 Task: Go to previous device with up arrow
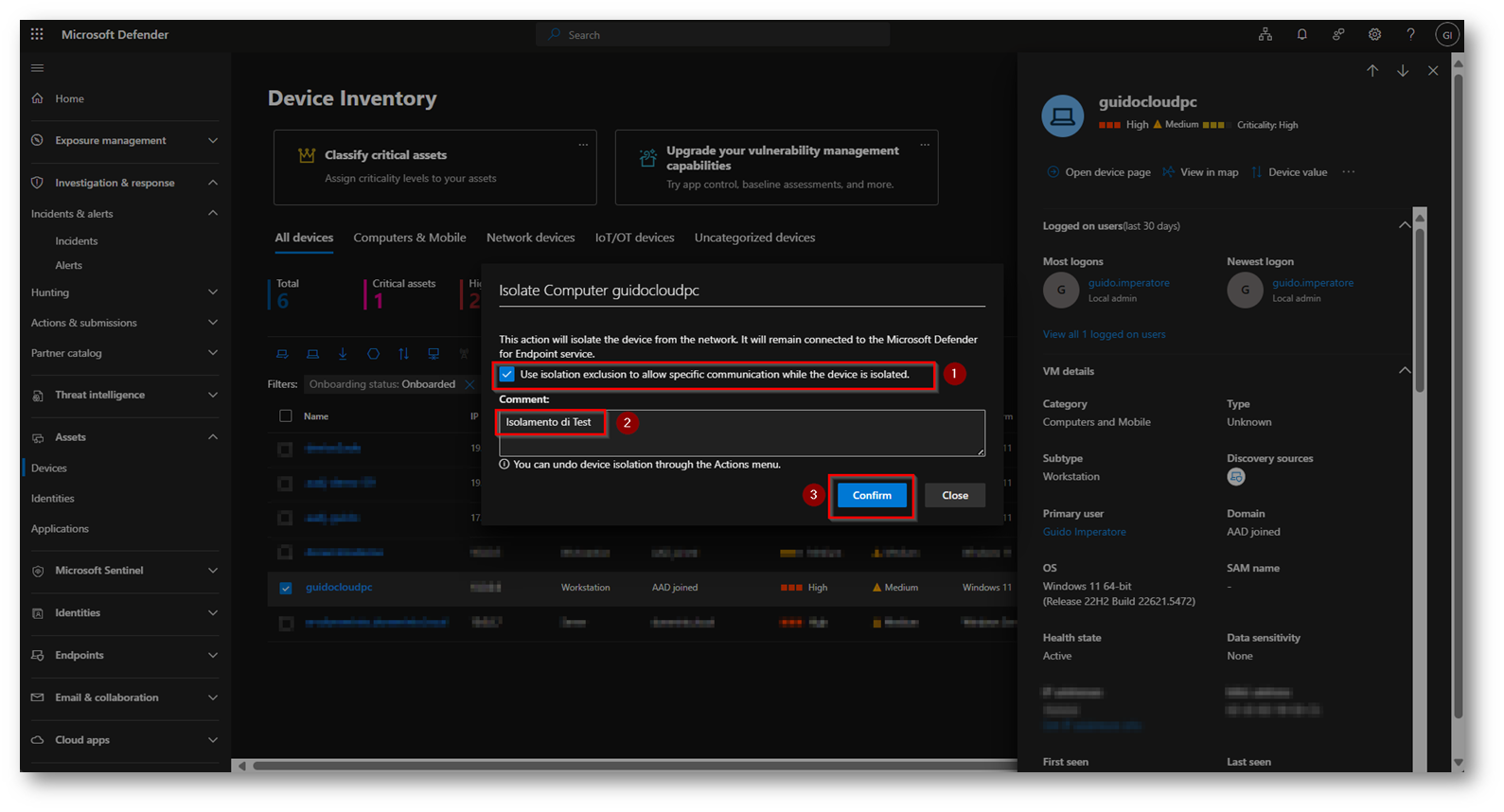coord(1371,71)
